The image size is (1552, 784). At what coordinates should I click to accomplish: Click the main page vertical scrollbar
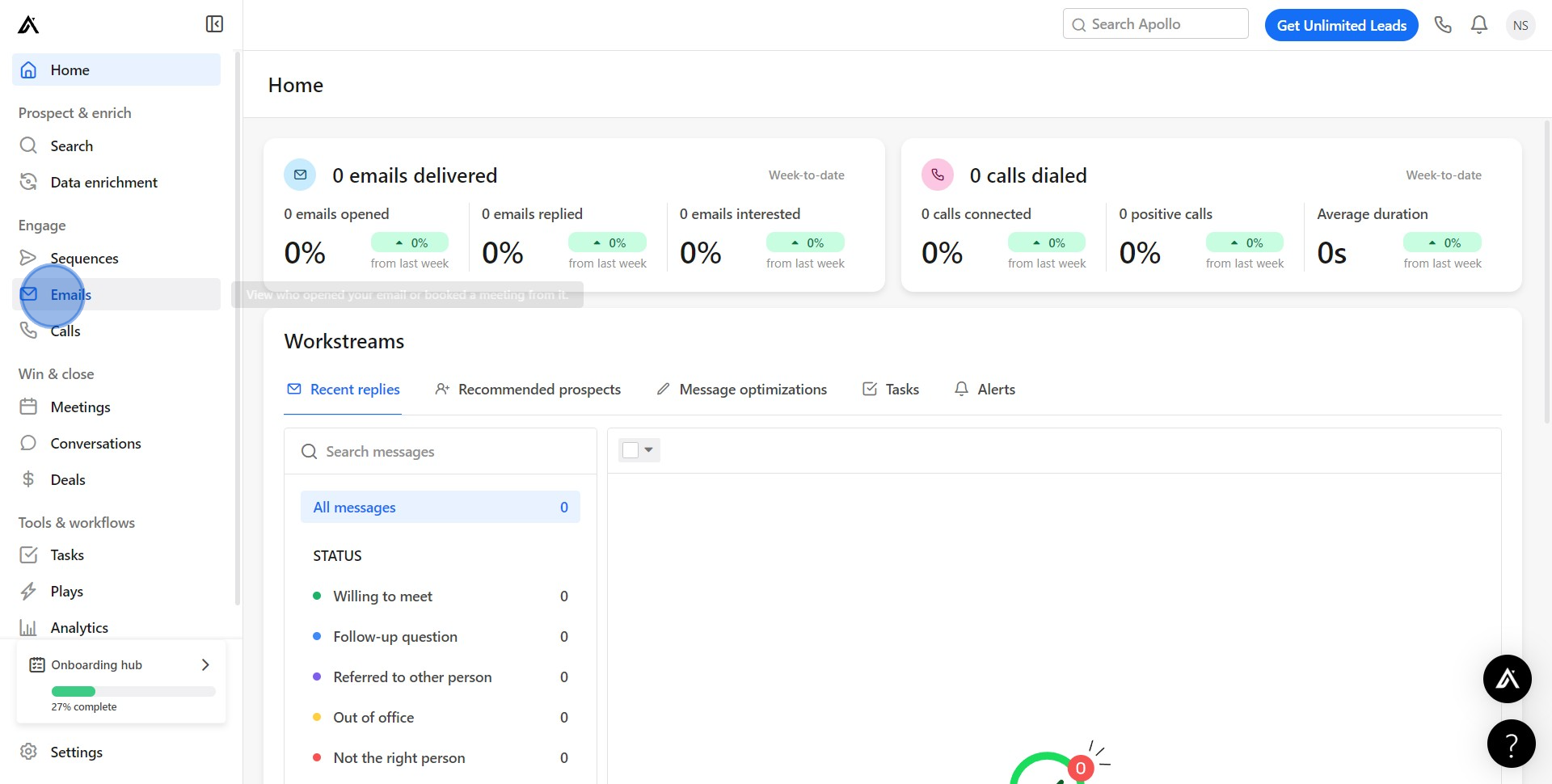click(1546, 271)
